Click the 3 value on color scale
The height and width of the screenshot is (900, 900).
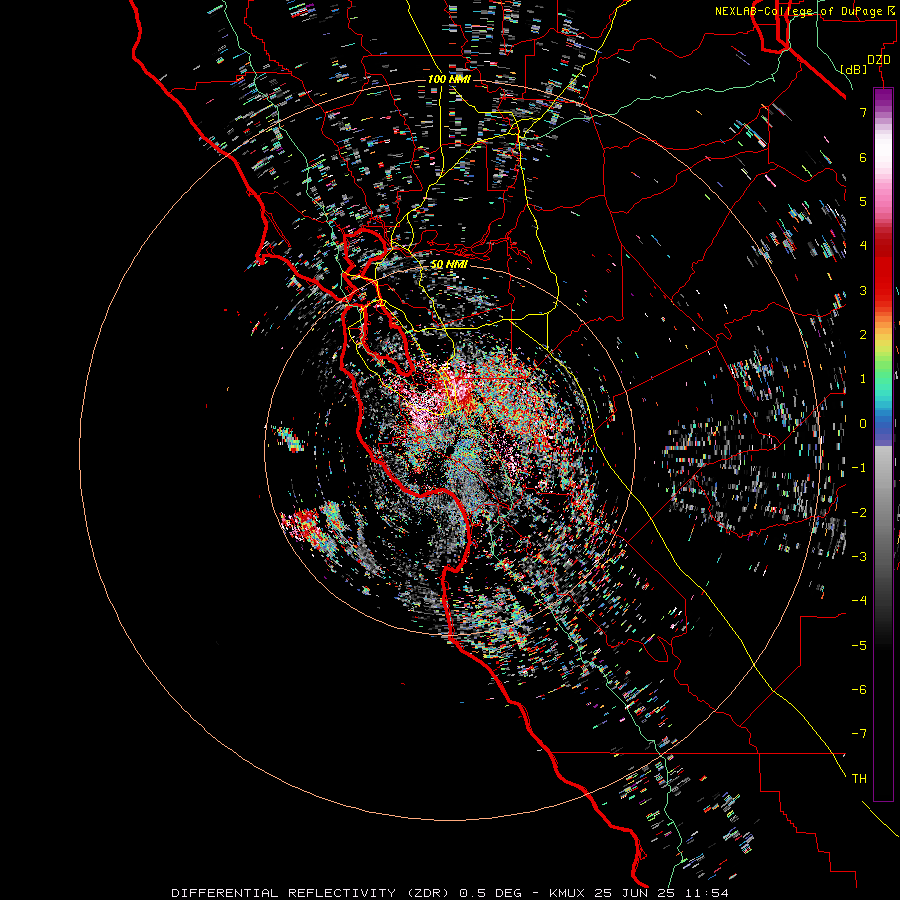coord(863,290)
